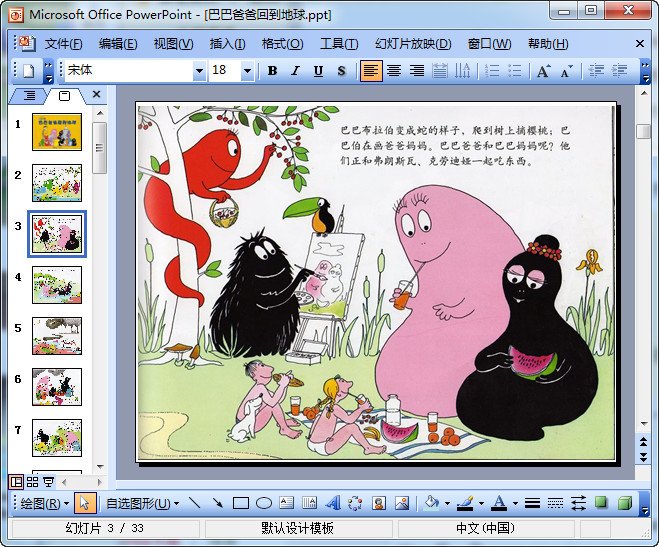Screen dimensions: 659x547
Task: Expand standard toolbar options arrow
Action: click(49, 71)
